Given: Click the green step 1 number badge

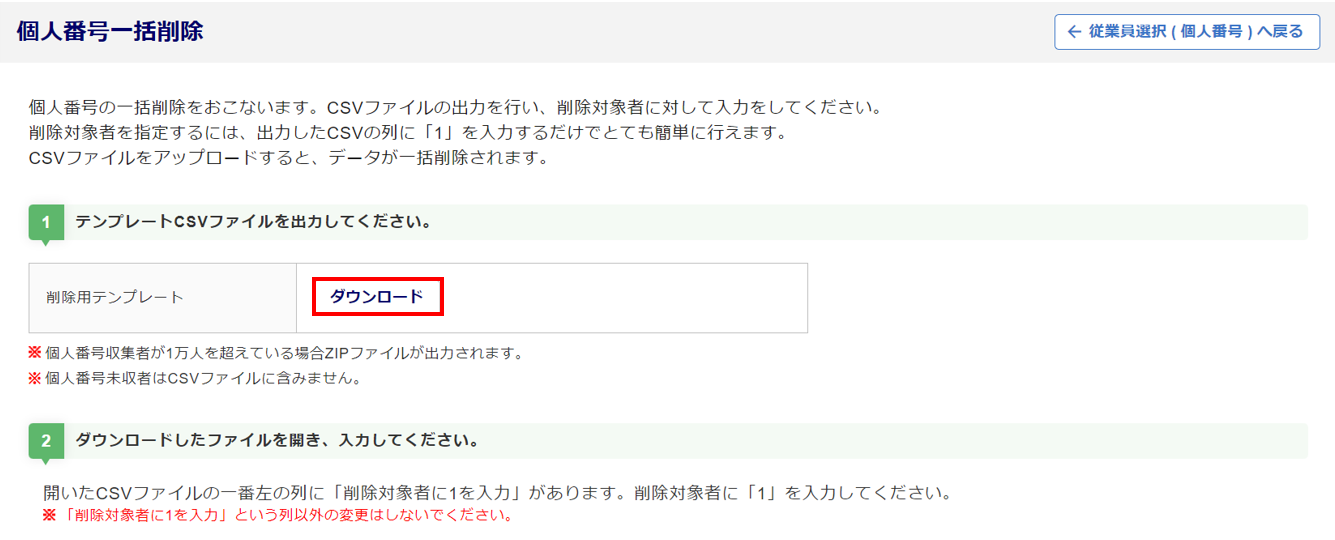Looking at the screenshot, I should (46, 222).
